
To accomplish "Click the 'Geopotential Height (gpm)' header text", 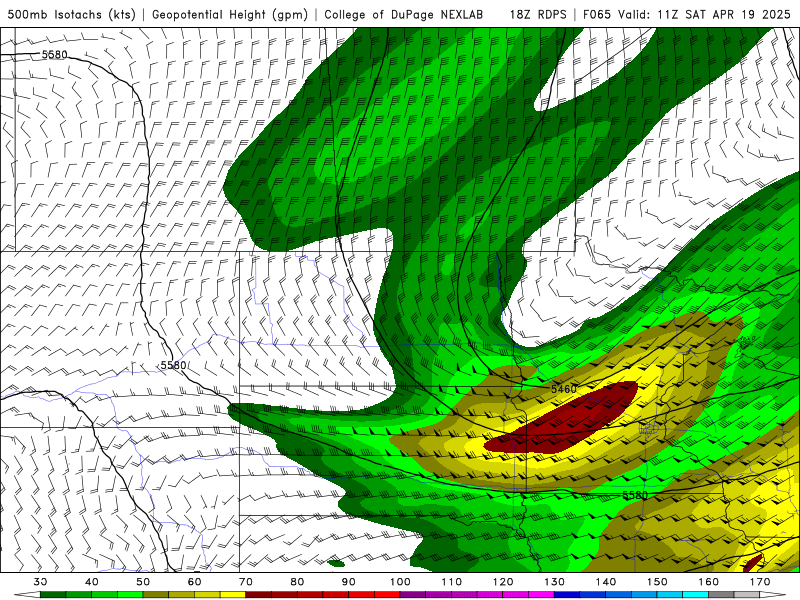I will pyautogui.click(x=230, y=14).
